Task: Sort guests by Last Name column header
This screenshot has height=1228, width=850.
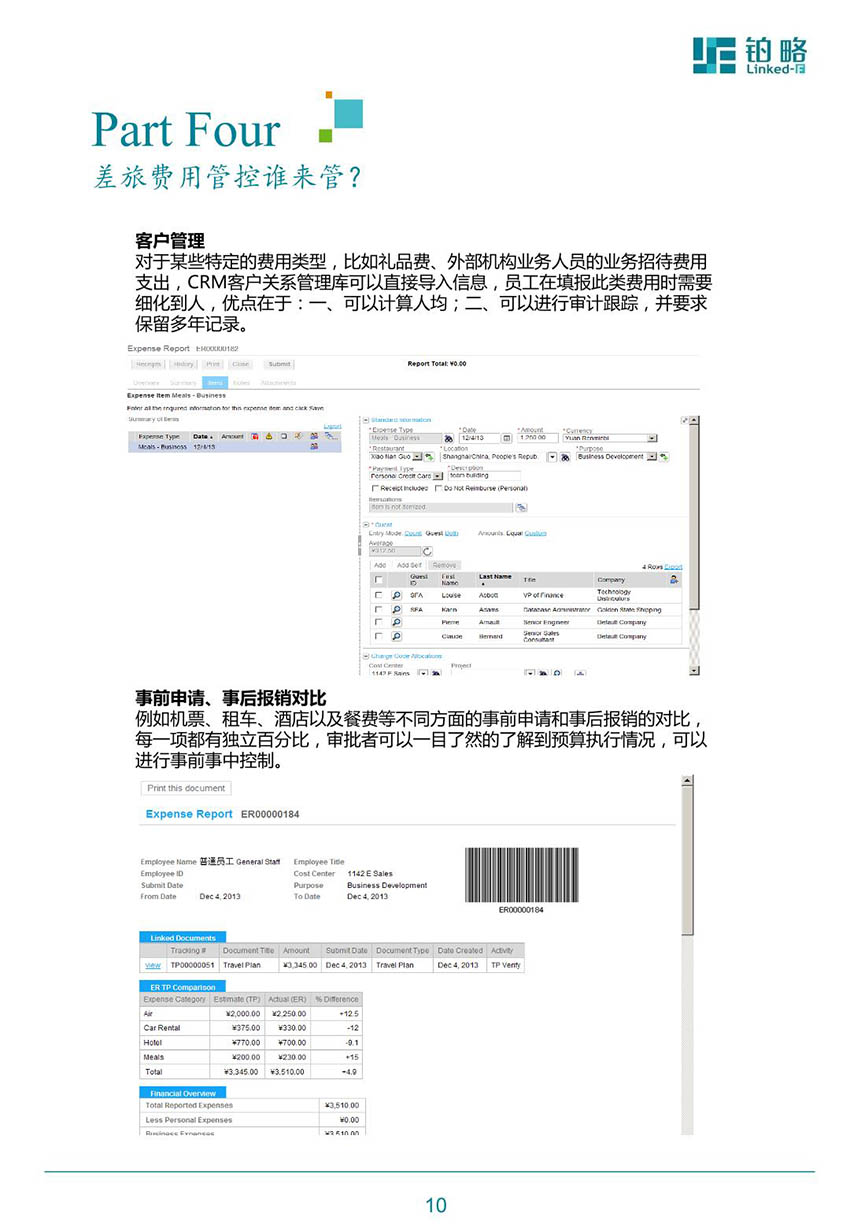Action: click(x=495, y=579)
